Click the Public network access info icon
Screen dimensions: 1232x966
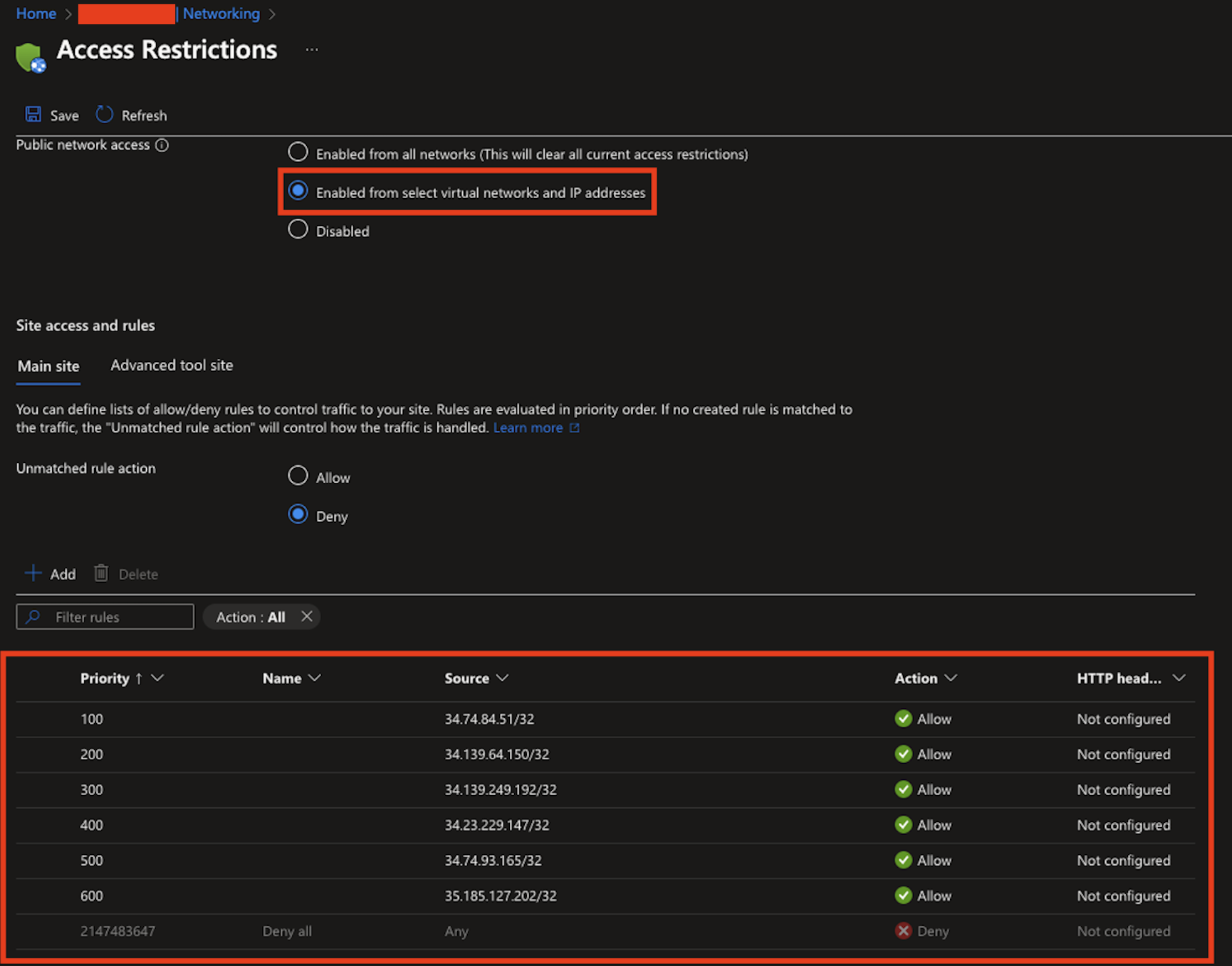[162, 145]
